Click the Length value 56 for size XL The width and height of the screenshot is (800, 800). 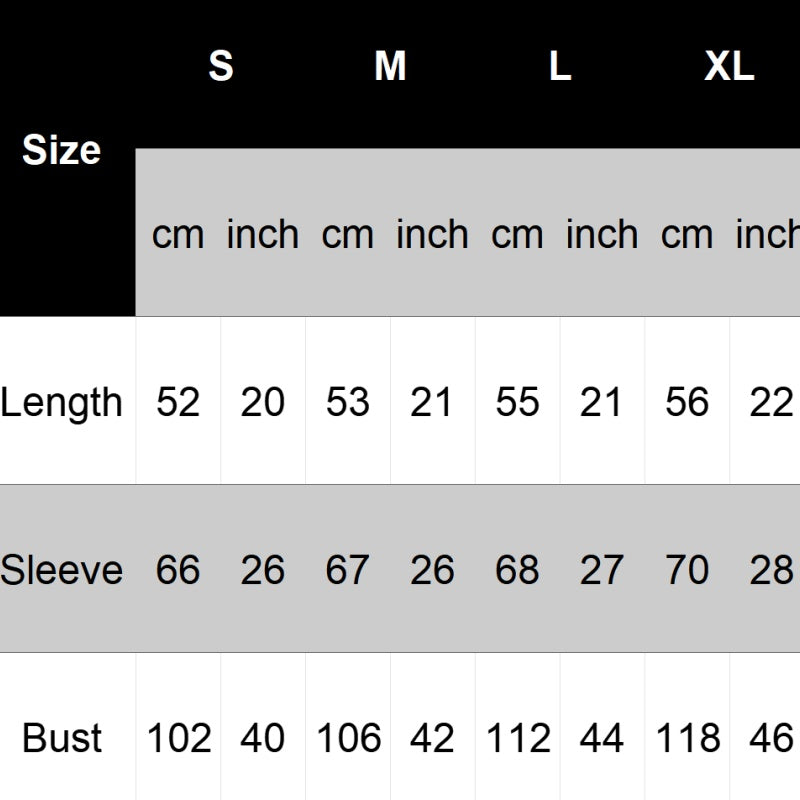coord(687,402)
